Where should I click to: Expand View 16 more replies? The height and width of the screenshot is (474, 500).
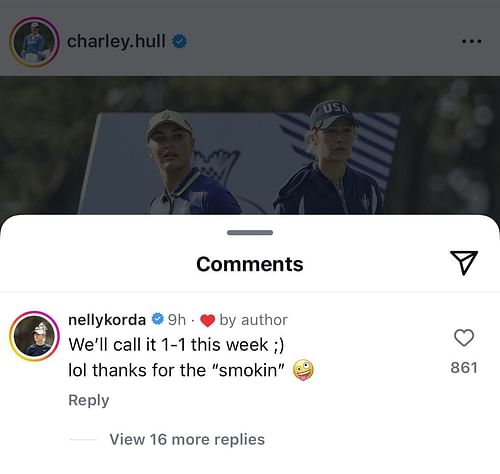(x=187, y=439)
